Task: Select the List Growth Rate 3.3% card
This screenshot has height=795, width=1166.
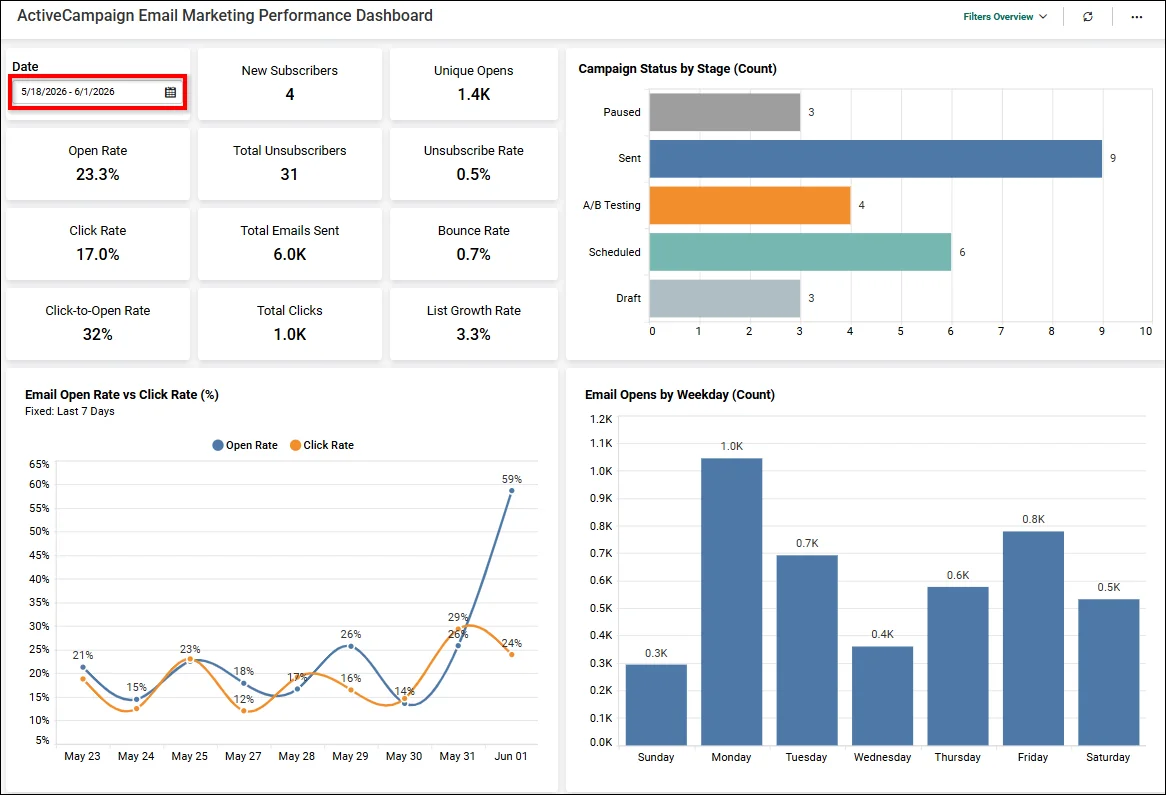Action: [474, 324]
